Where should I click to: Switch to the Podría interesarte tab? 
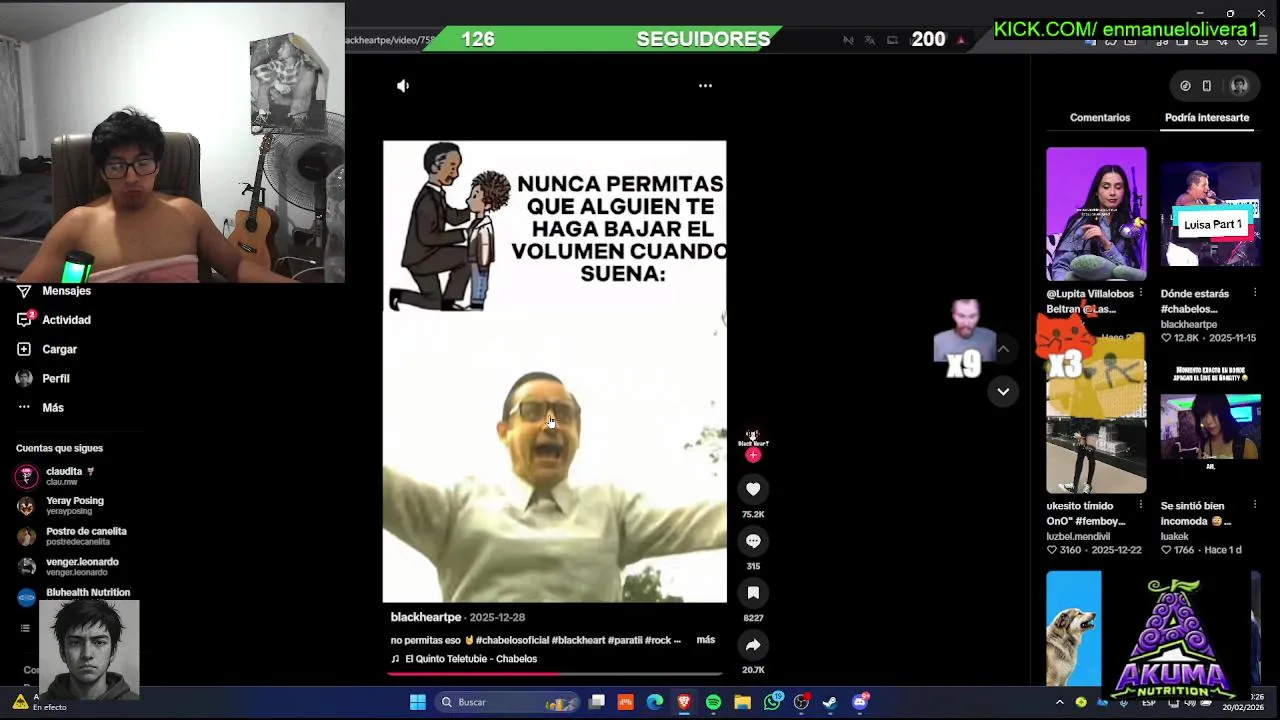[1207, 118]
